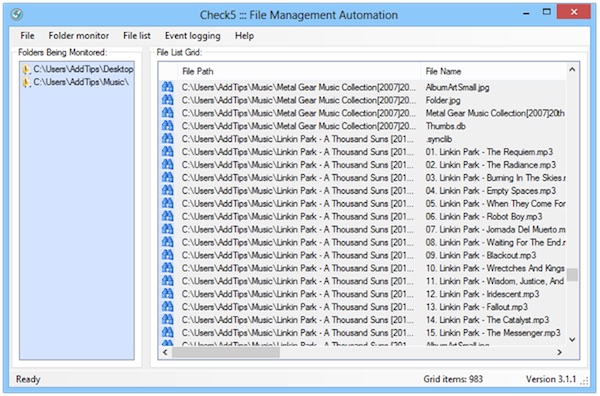
Task: Click binoculars icon for AlbumArtSmall.jpg Metal Gear row
Action: pyautogui.click(x=167, y=87)
